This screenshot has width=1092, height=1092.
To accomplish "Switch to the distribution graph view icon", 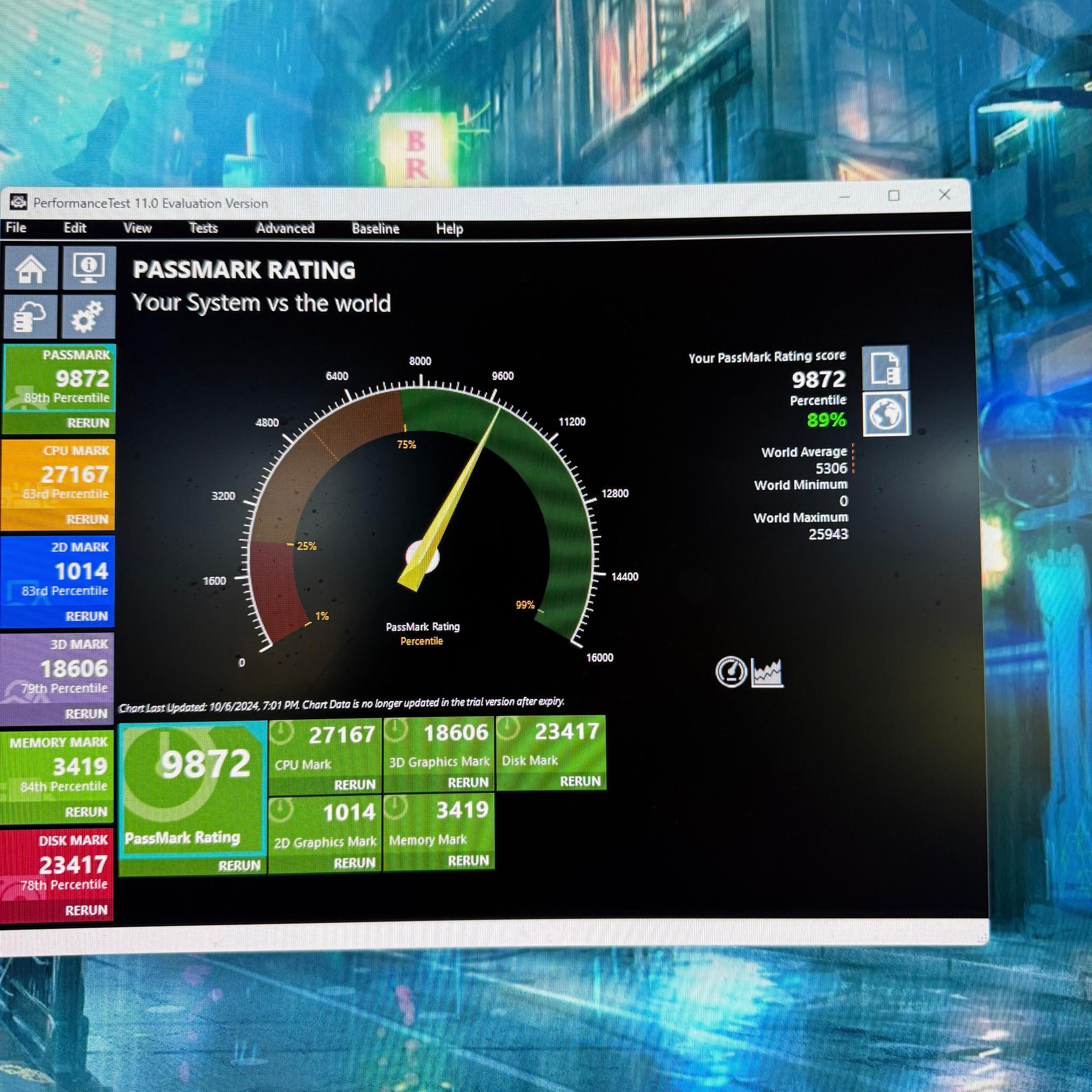I will (x=767, y=672).
